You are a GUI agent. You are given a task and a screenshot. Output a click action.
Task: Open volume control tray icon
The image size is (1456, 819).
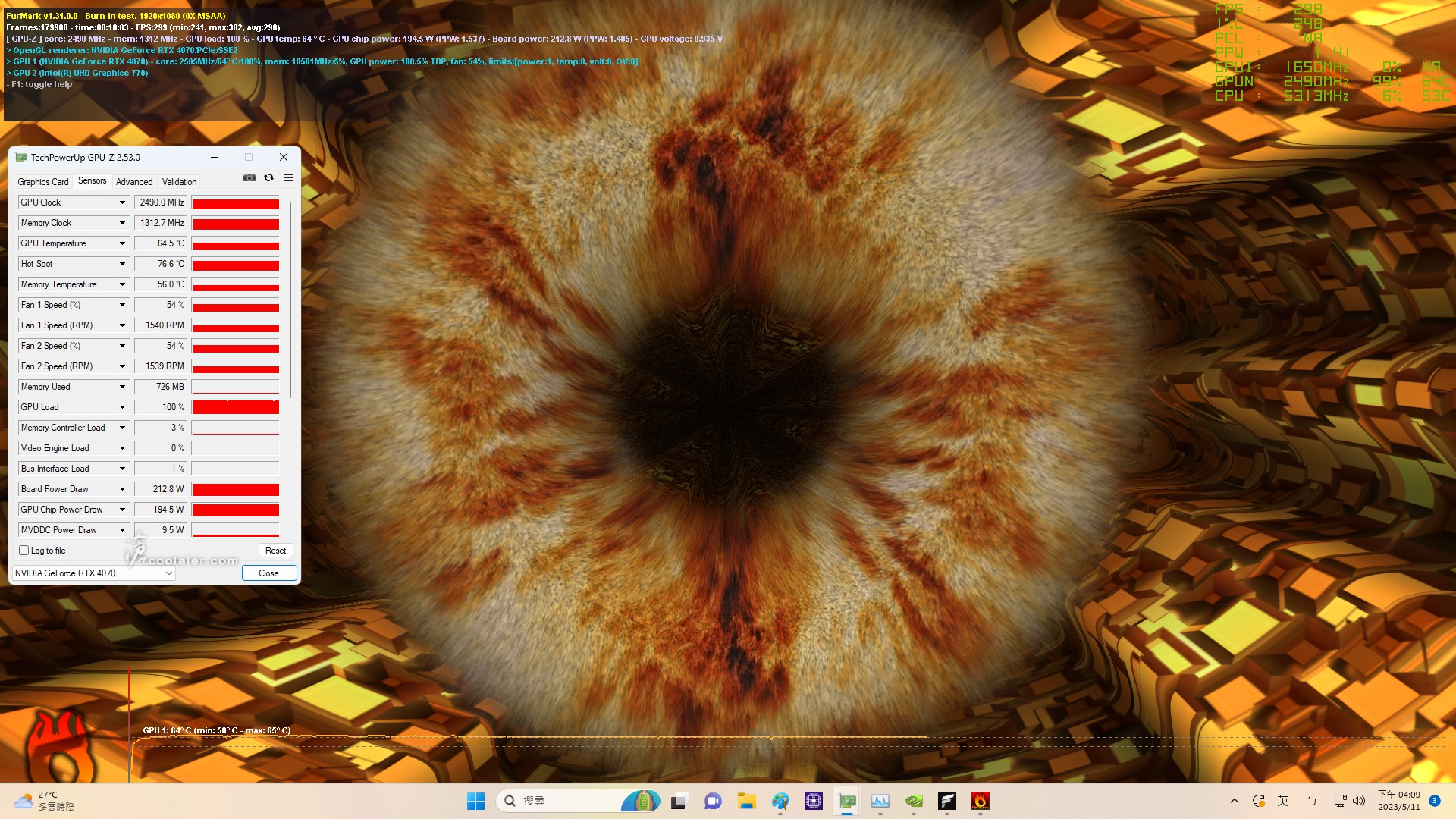pos(1358,801)
